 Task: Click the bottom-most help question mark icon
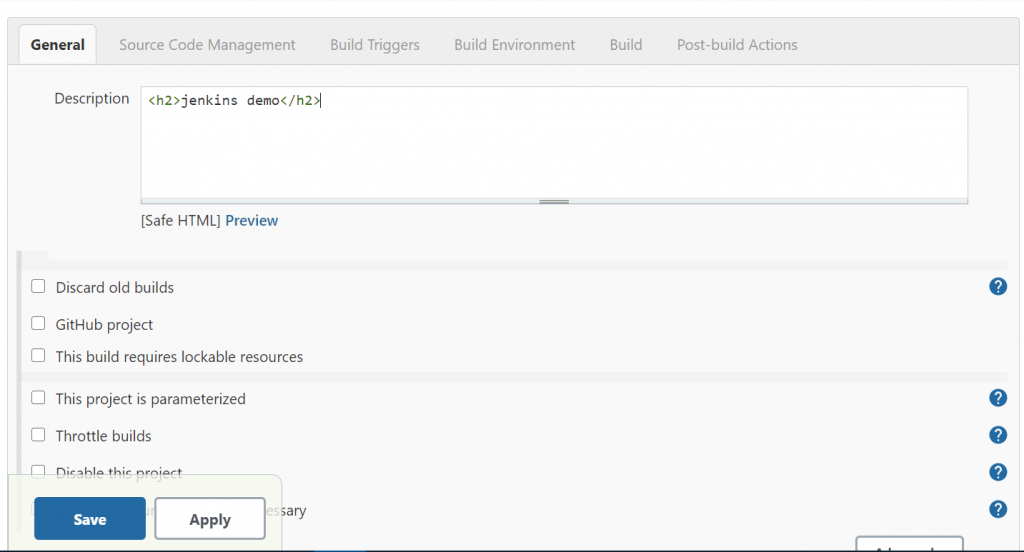click(997, 509)
